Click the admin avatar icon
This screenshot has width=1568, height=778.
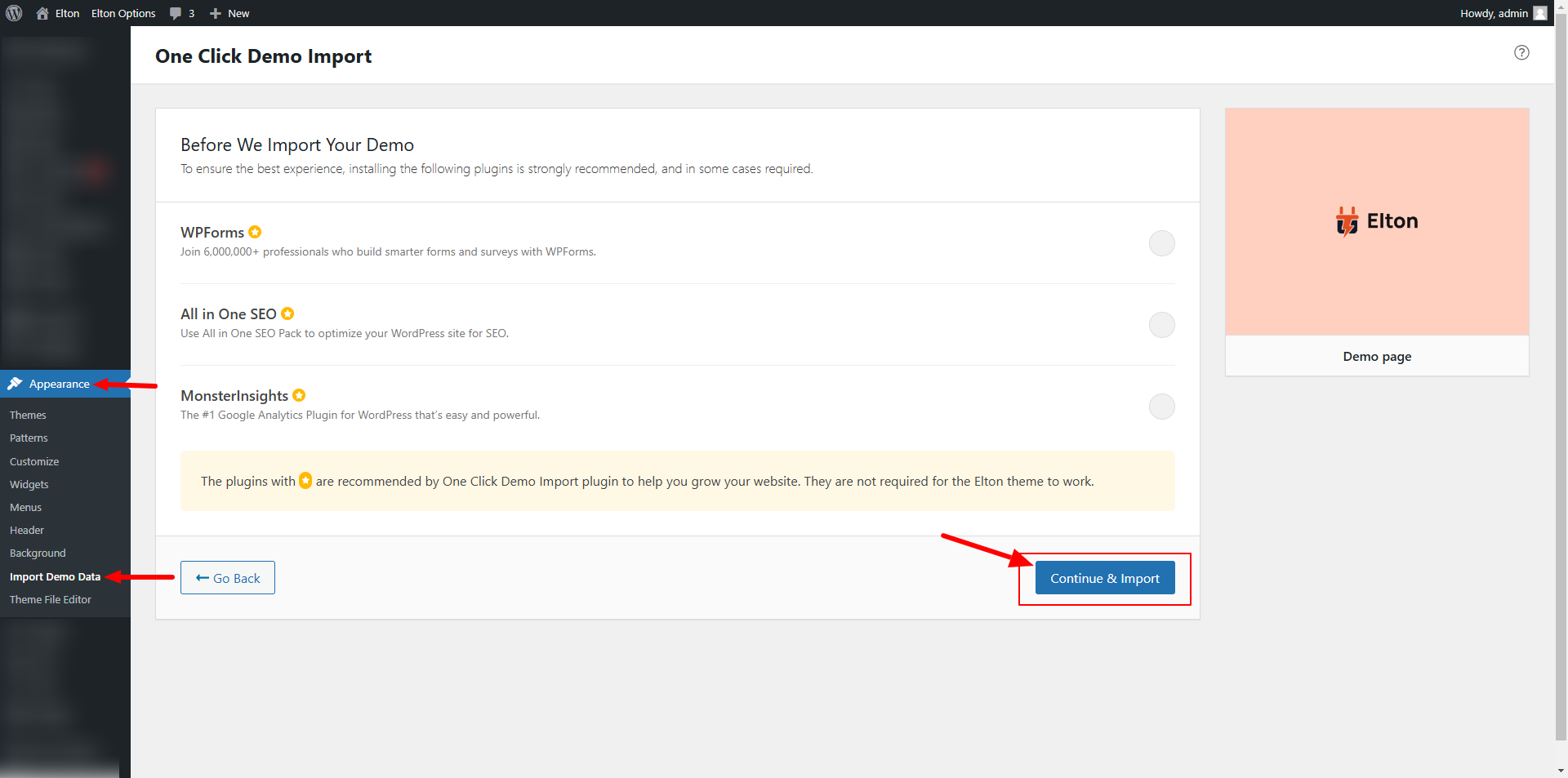click(1540, 13)
